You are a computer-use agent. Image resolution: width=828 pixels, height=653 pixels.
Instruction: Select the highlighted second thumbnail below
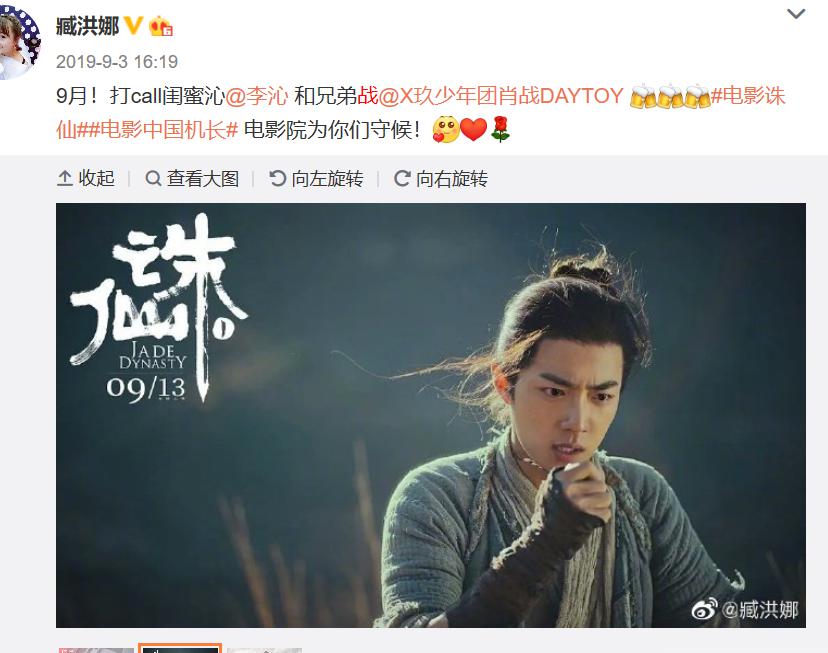(x=180, y=648)
